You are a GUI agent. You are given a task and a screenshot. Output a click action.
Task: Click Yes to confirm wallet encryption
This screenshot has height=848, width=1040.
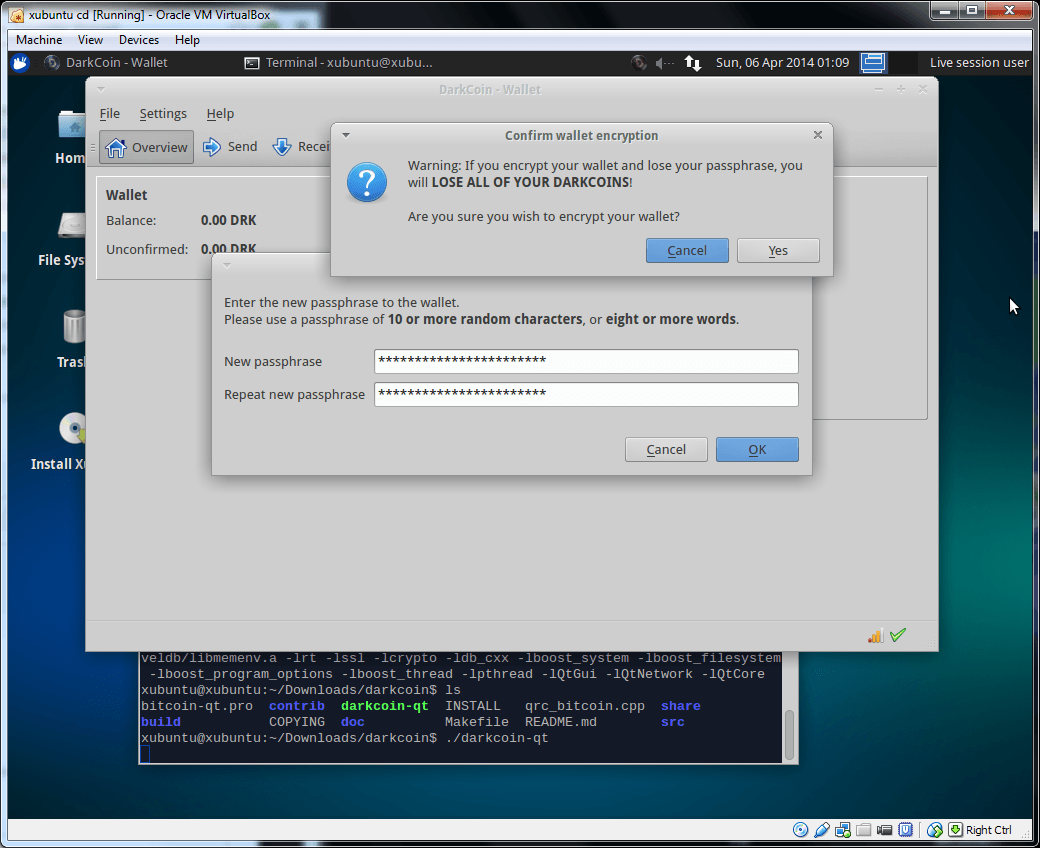coord(778,251)
